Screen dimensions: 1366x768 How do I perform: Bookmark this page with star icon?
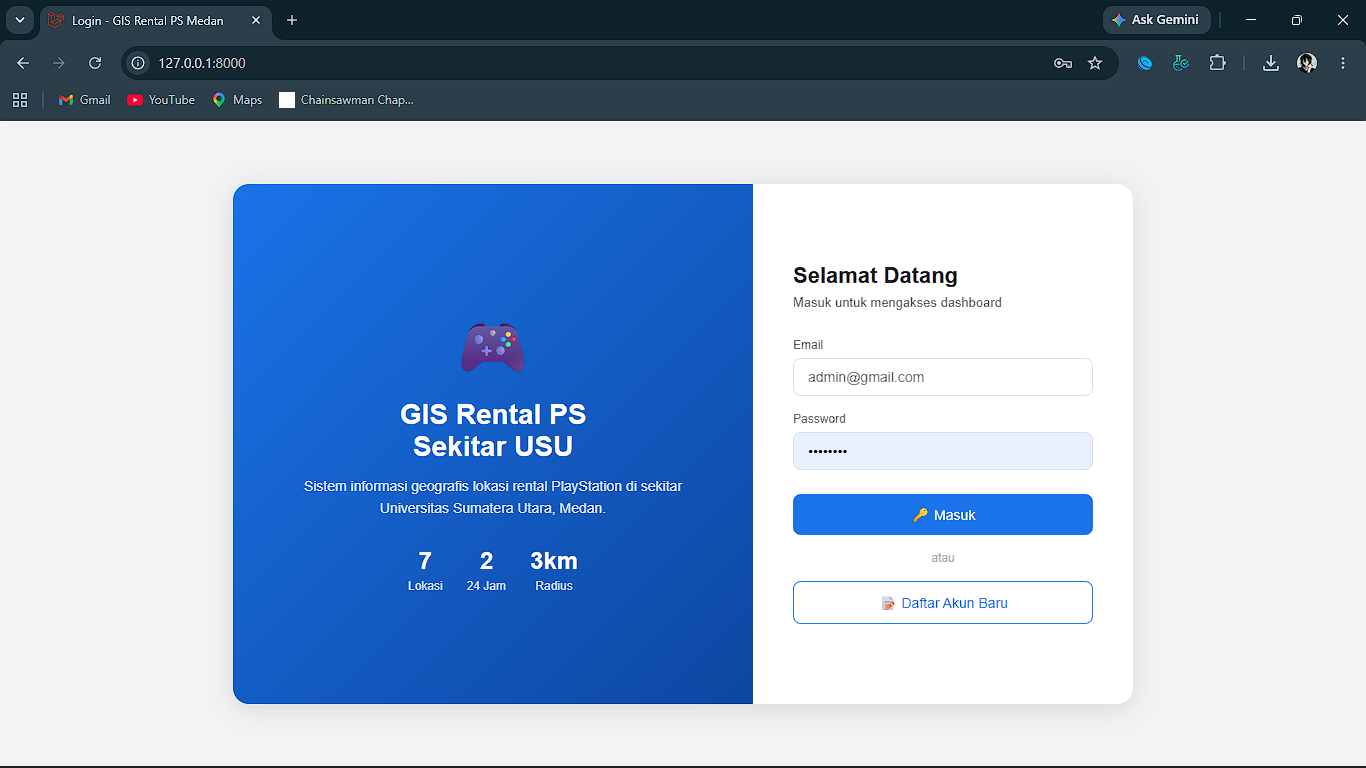pos(1095,63)
